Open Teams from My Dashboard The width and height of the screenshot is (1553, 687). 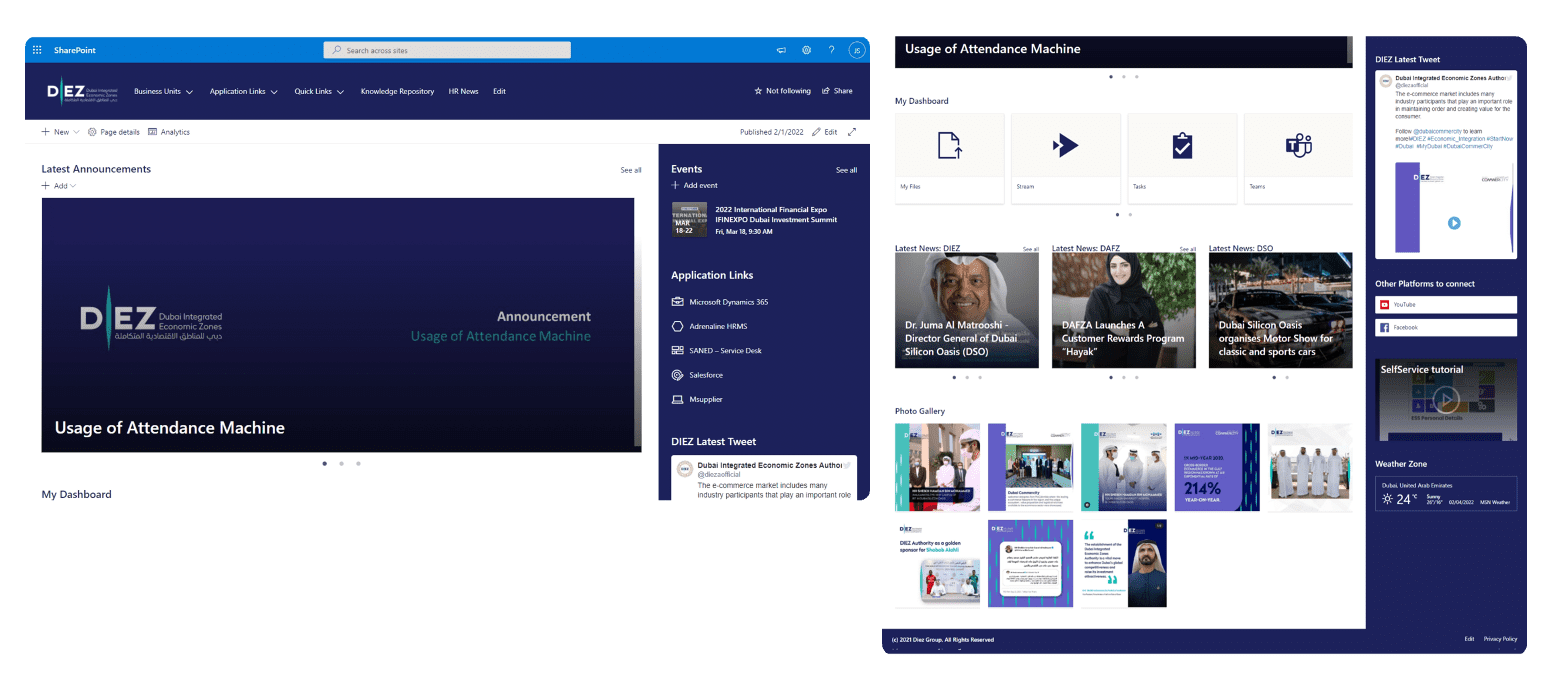click(1298, 158)
